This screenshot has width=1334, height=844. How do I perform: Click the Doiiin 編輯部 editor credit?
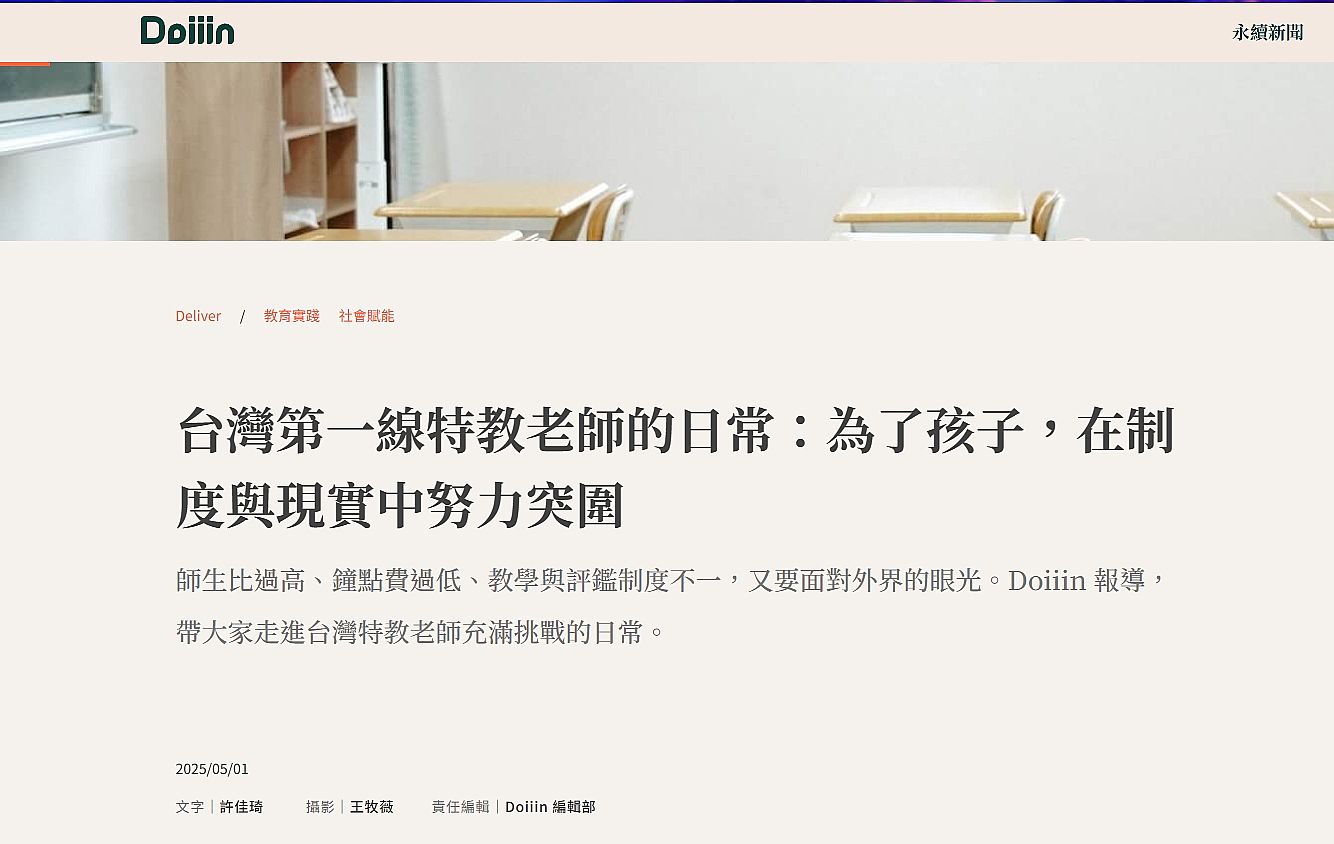pos(550,806)
